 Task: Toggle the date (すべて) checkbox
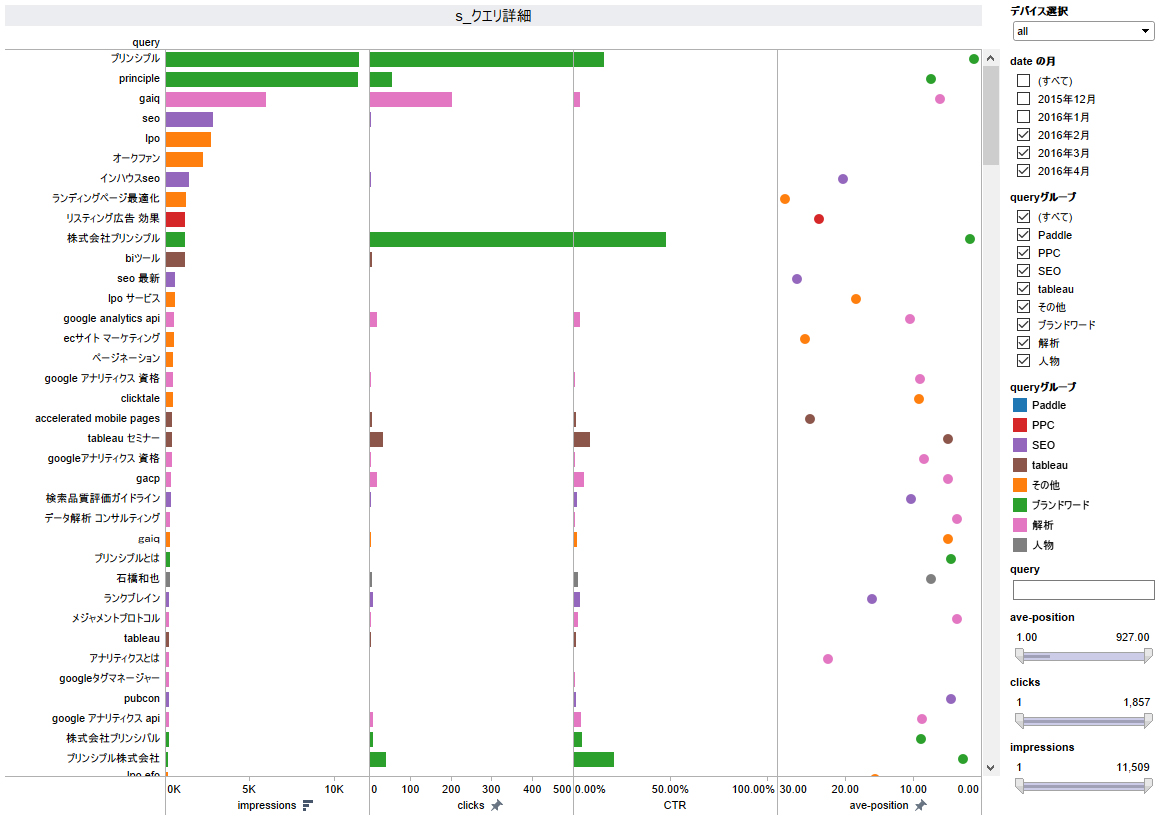(1023, 81)
